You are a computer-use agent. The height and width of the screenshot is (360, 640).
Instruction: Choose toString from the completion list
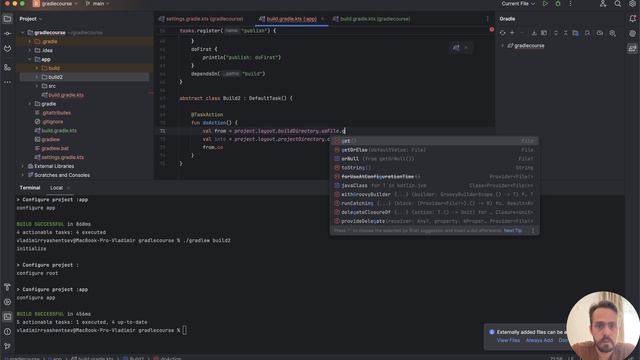point(434,168)
